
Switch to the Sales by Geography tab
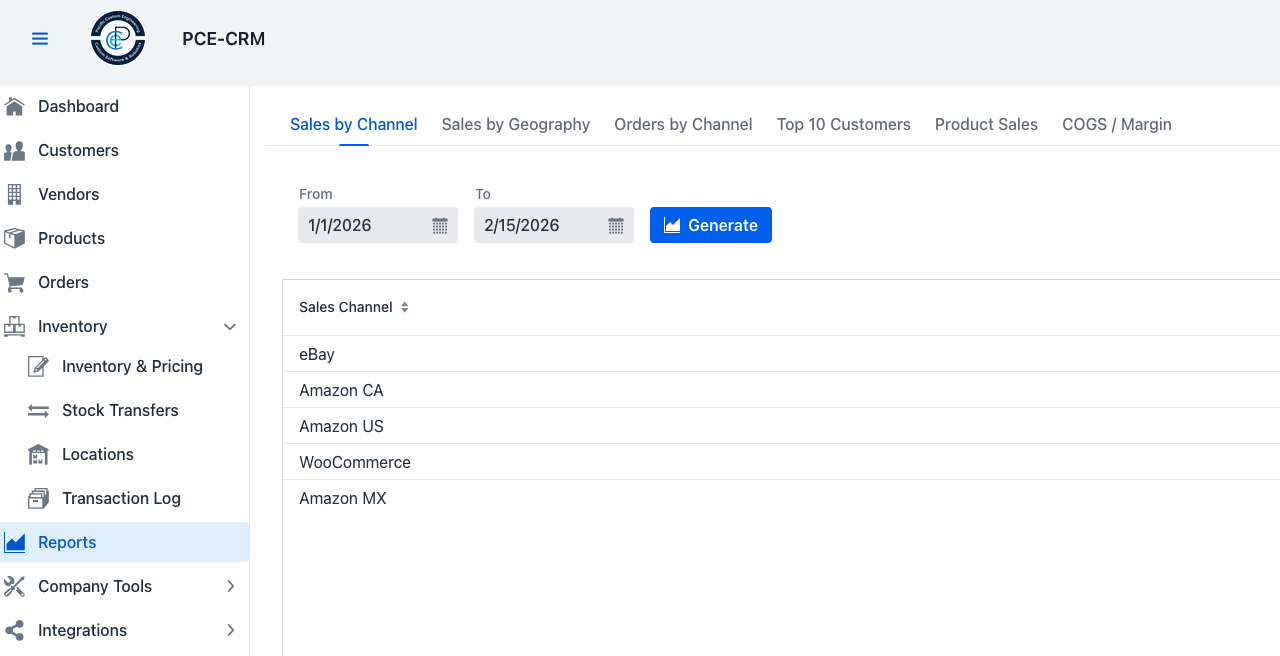click(x=516, y=124)
